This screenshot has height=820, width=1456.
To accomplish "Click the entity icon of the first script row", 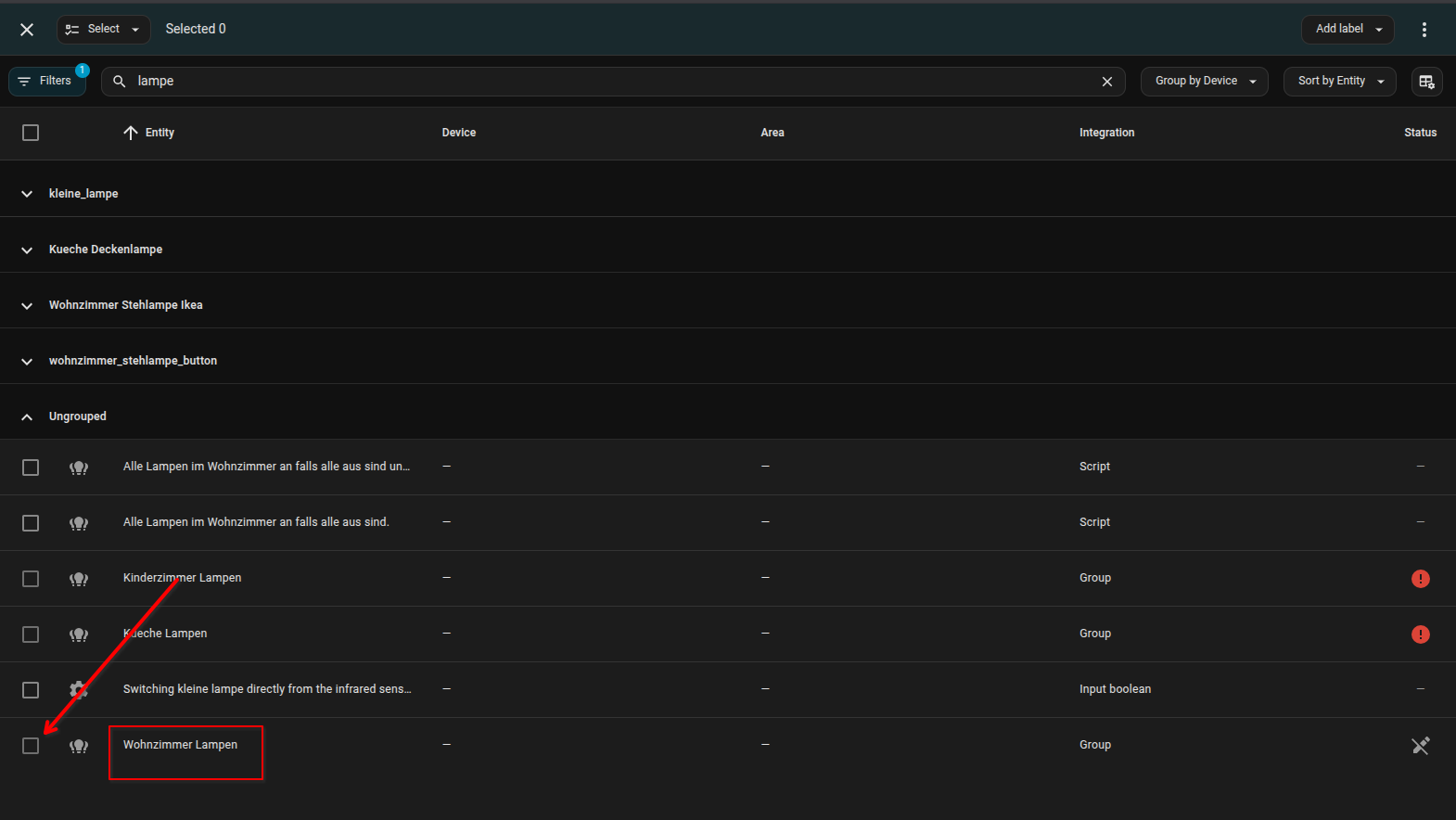I will click(79, 468).
